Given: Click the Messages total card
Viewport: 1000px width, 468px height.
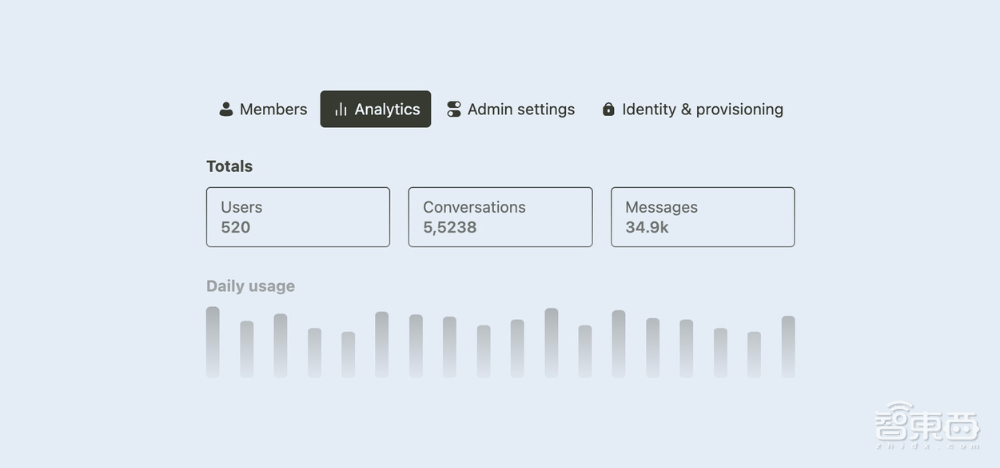Looking at the screenshot, I should pos(702,217).
